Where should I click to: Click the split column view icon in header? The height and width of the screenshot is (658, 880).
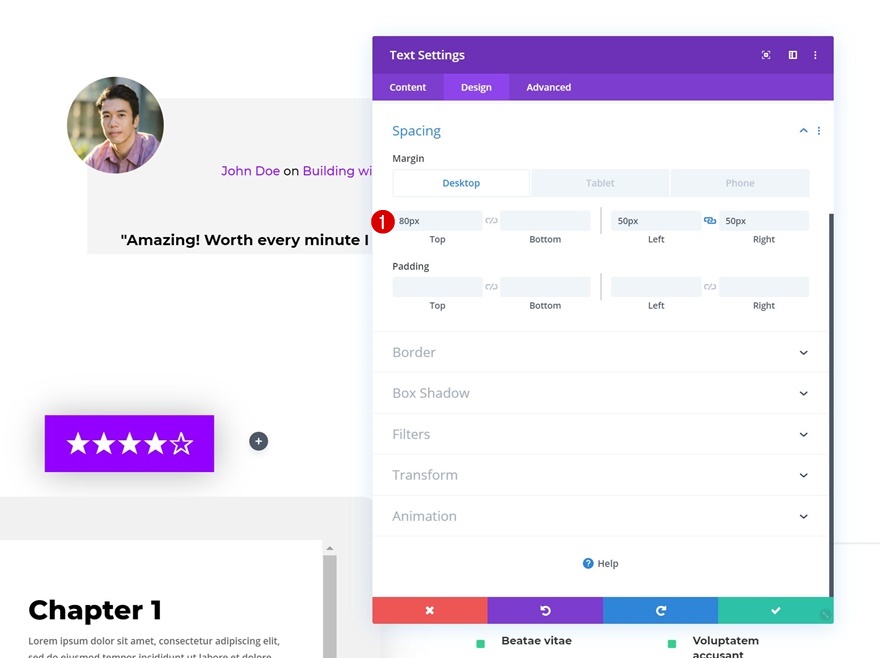792,55
